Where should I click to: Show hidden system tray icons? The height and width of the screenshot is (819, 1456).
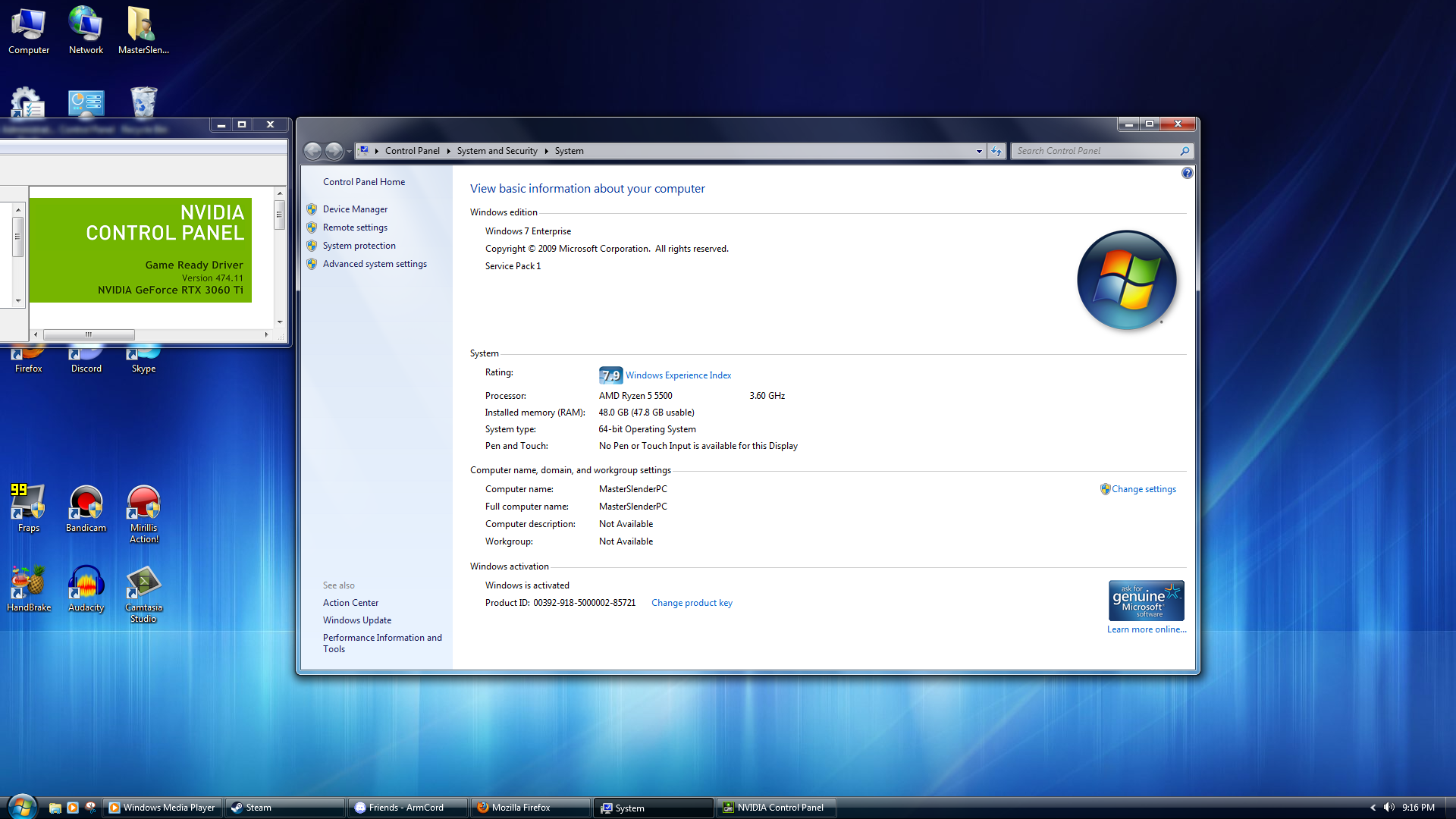[1373, 808]
